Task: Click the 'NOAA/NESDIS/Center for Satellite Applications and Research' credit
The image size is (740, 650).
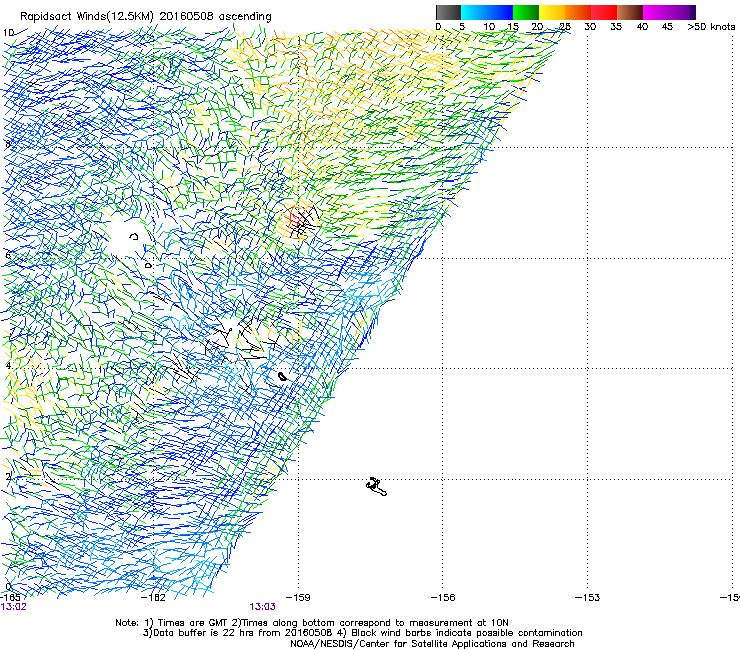Action: (432, 643)
